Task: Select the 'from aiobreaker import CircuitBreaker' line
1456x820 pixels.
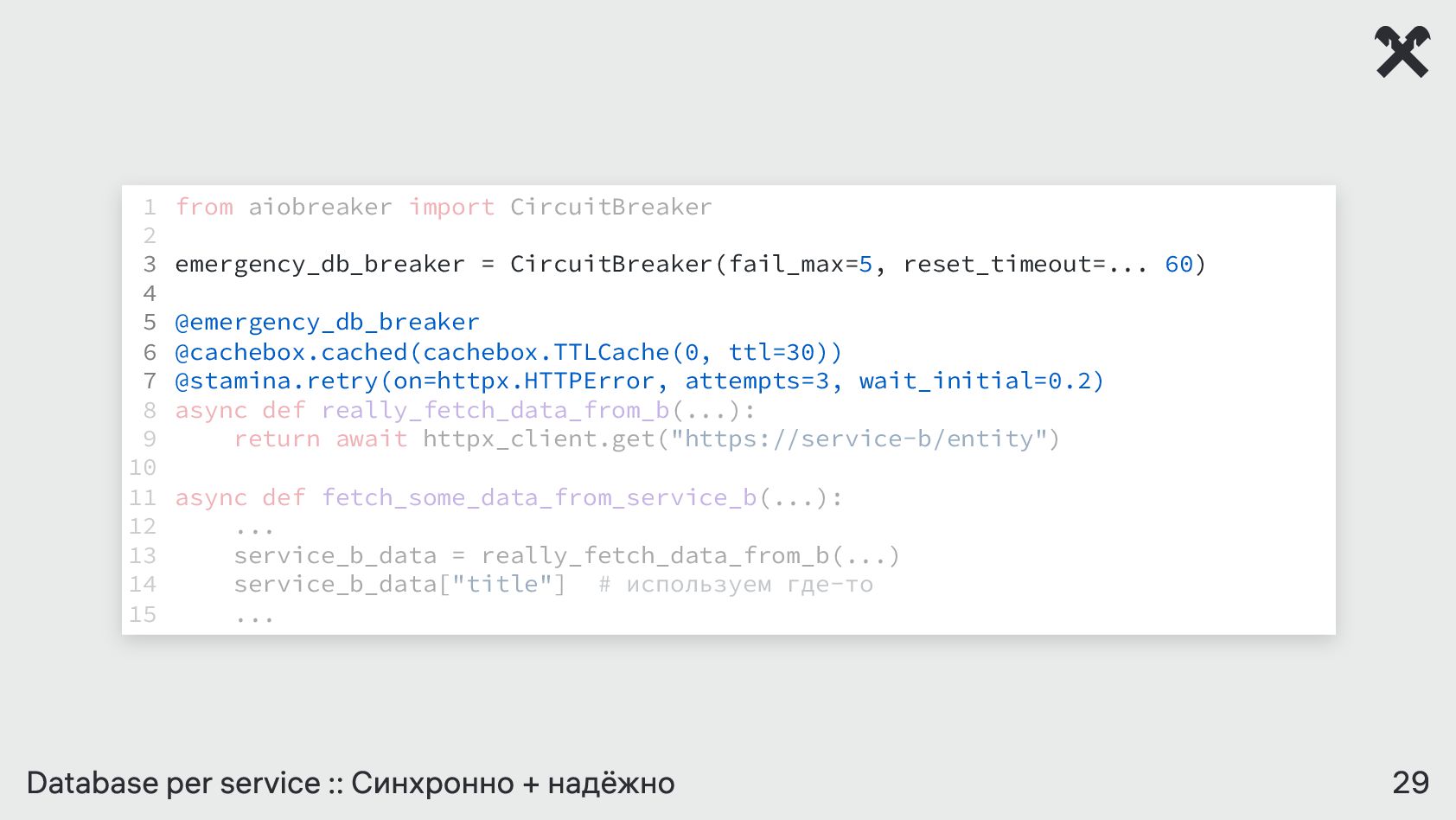Action: coord(444,207)
